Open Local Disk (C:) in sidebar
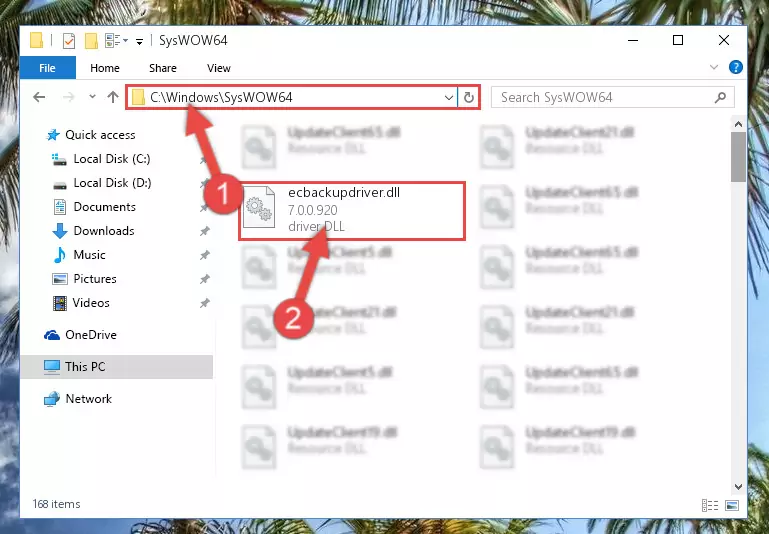Viewport: 769px width, 534px height. (x=112, y=159)
